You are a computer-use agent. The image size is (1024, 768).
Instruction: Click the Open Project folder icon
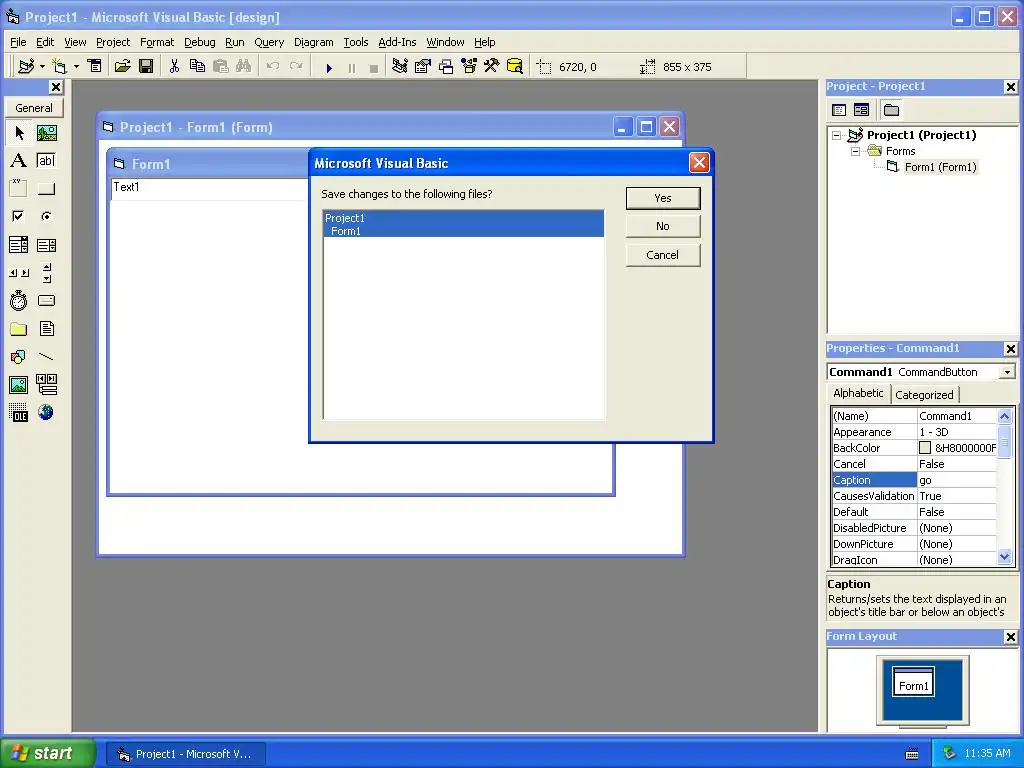123,67
